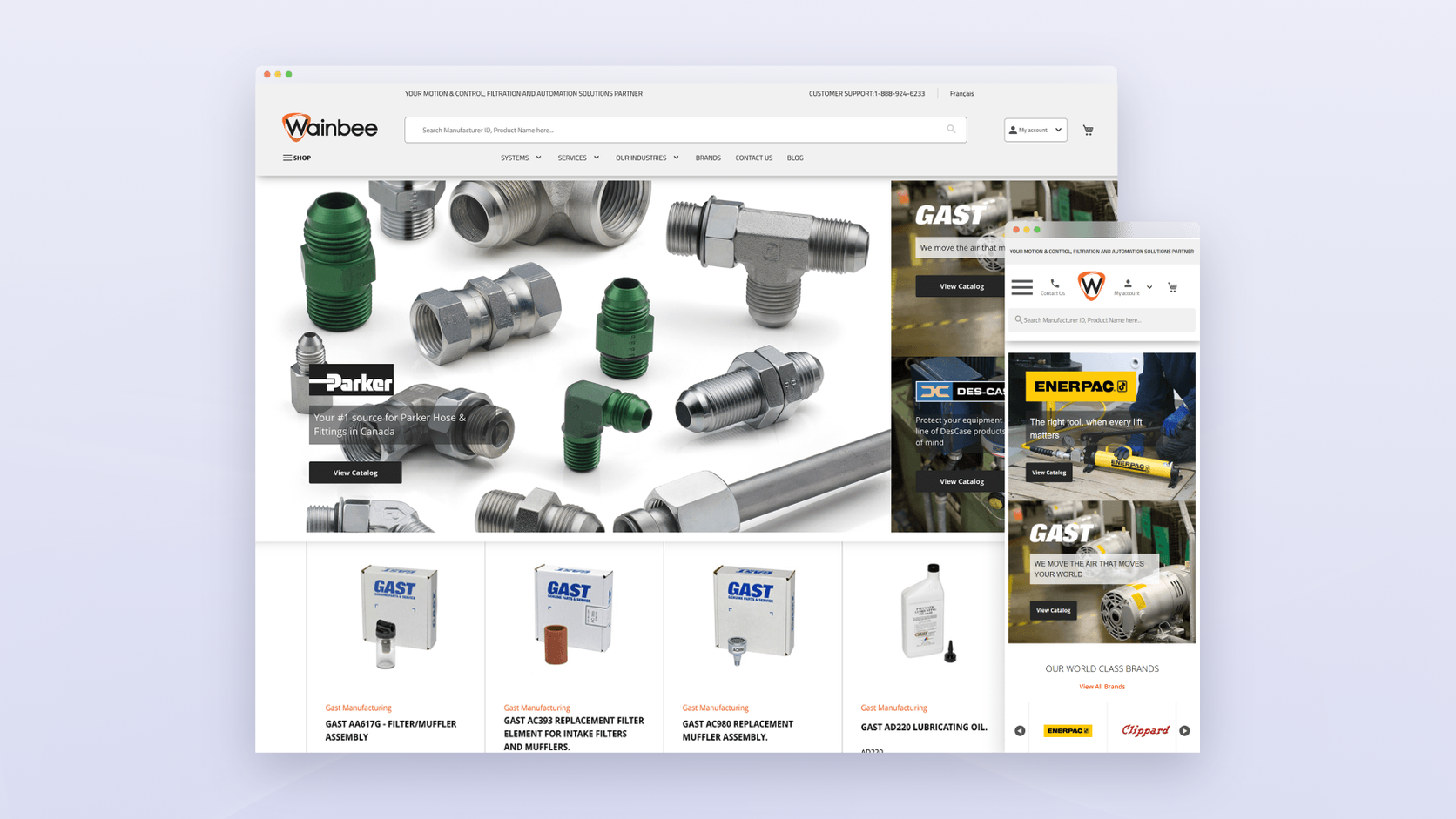
Task: Click the mobile search input field
Action: pos(1102,319)
